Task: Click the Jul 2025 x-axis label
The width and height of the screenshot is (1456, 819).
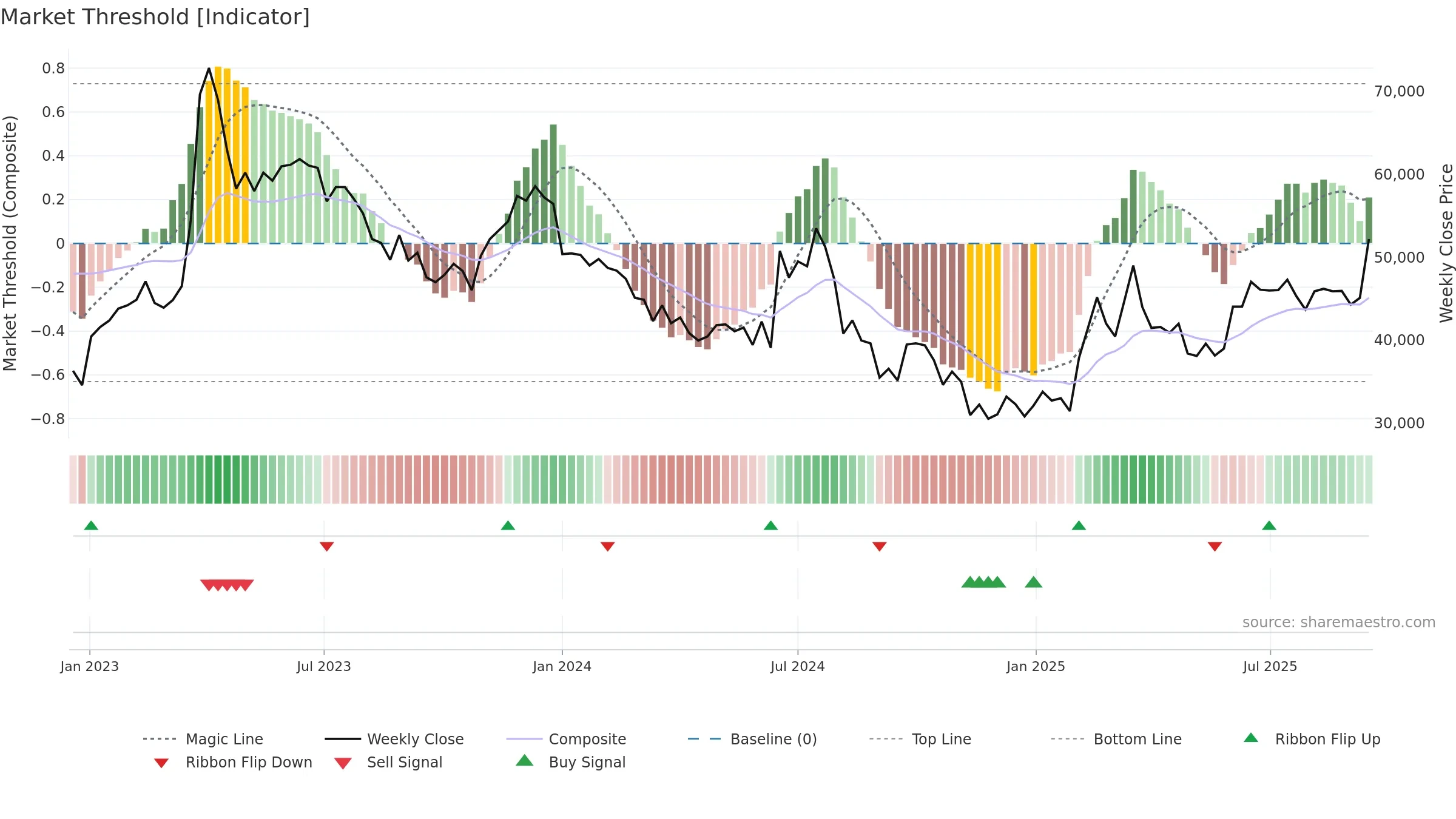Action: point(1270,666)
